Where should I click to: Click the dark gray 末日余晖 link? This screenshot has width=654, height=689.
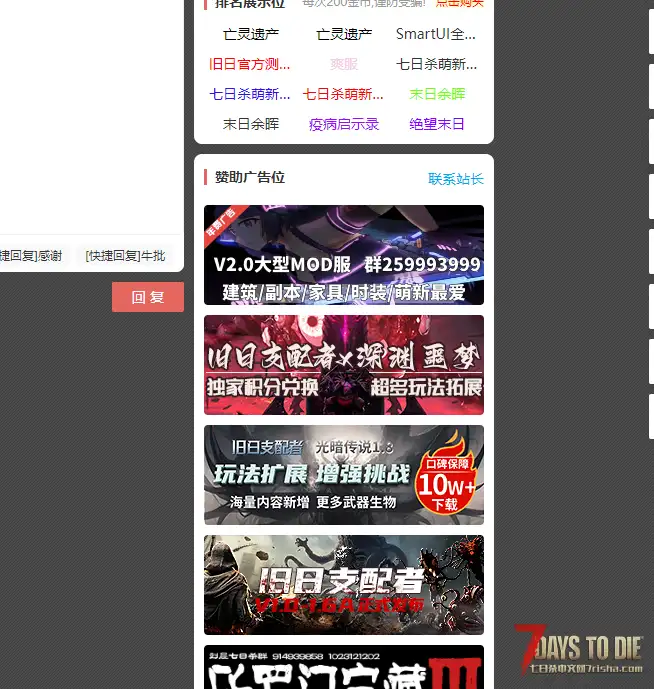pyautogui.click(x=251, y=124)
